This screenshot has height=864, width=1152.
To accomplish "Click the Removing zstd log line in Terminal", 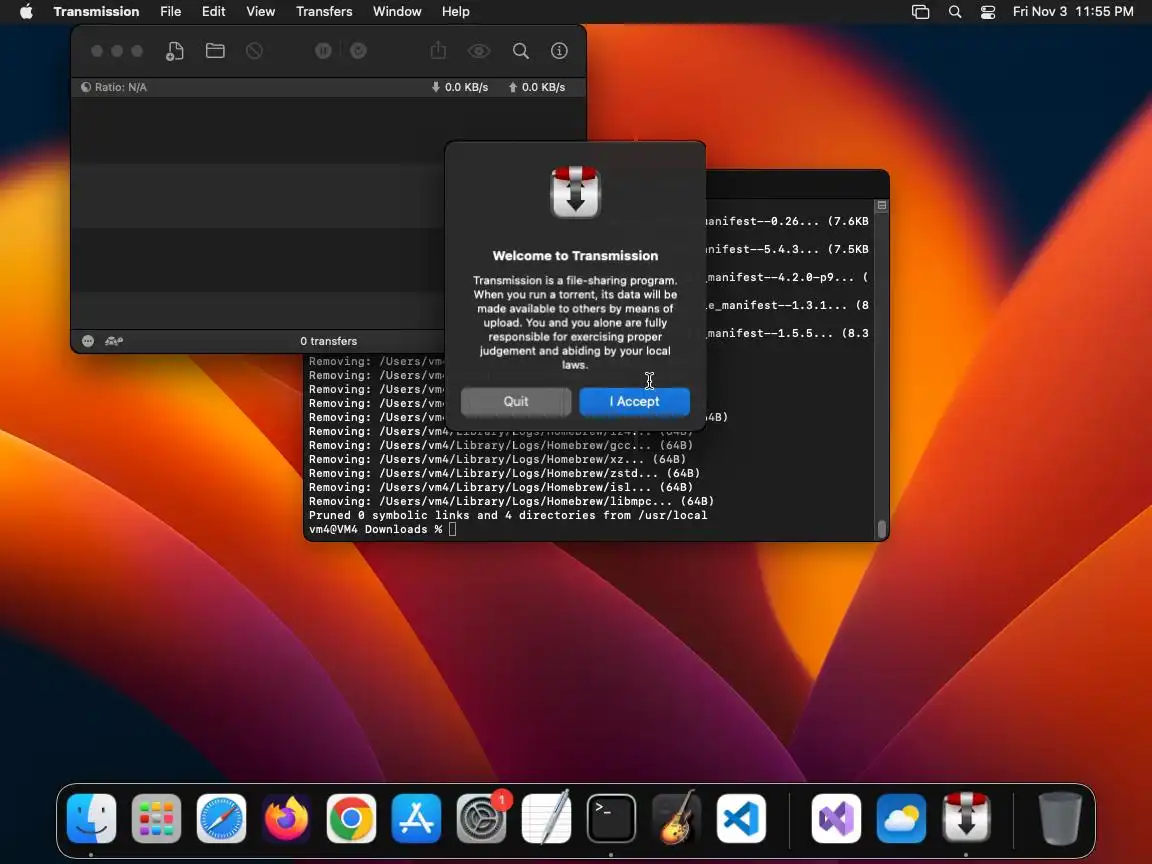I will tap(504, 473).
